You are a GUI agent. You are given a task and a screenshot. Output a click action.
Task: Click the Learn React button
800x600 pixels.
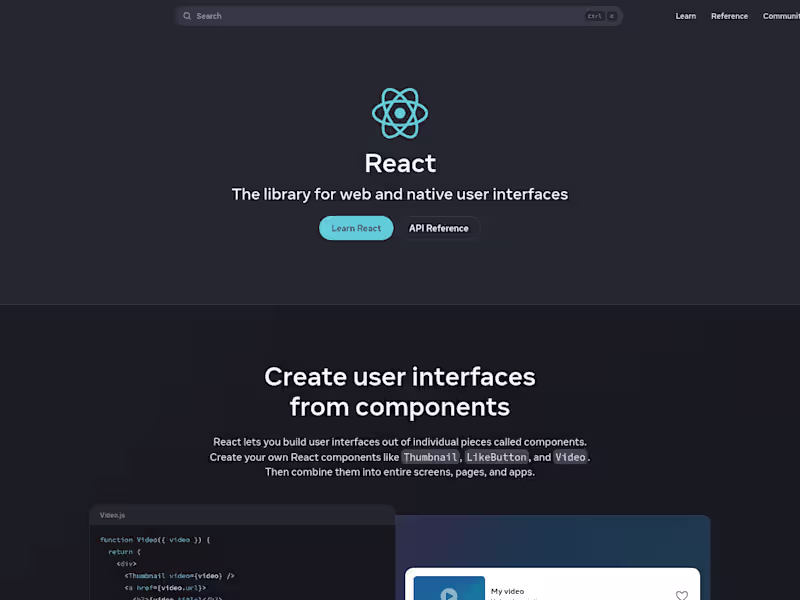(x=356, y=228)
